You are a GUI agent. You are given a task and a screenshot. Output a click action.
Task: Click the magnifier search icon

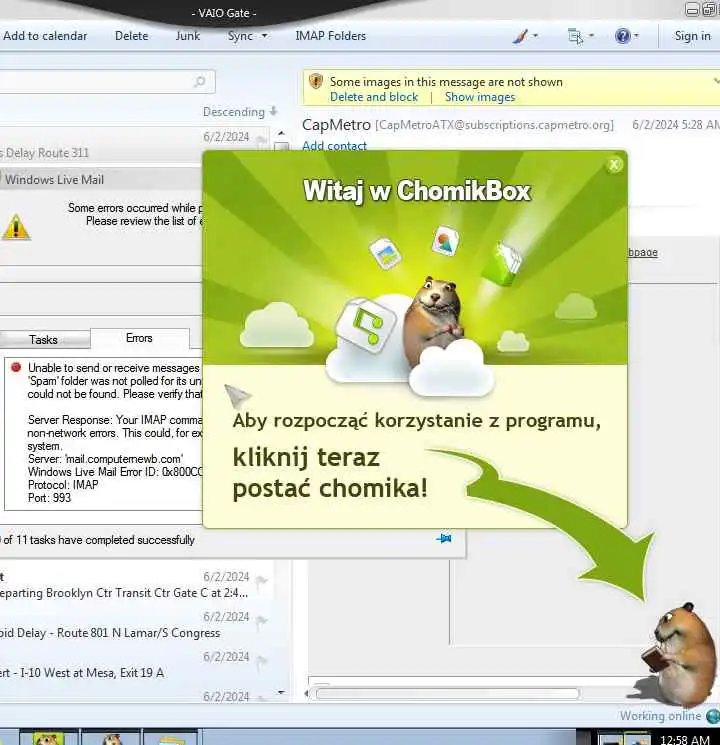point(200,82)
